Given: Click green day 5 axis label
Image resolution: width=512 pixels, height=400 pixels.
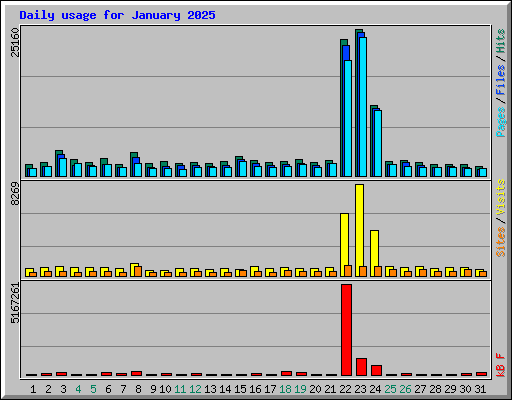Looking at the screenshot, I should pos(93,389).
